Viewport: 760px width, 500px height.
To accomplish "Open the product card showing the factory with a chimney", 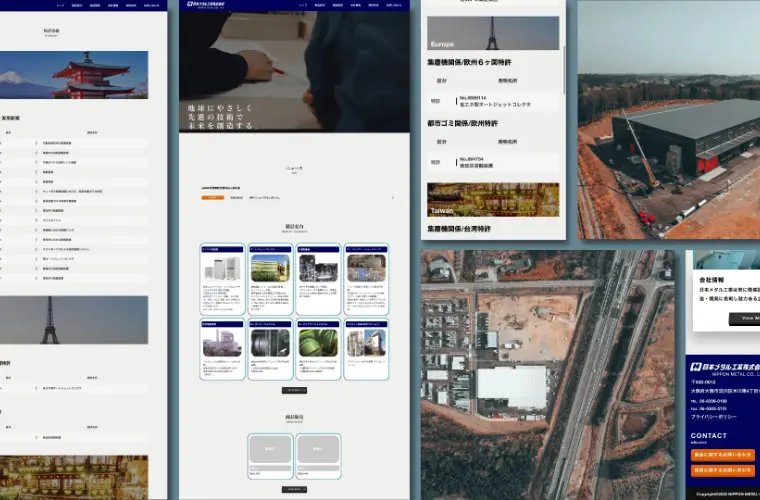I will (x=222, y=349).
